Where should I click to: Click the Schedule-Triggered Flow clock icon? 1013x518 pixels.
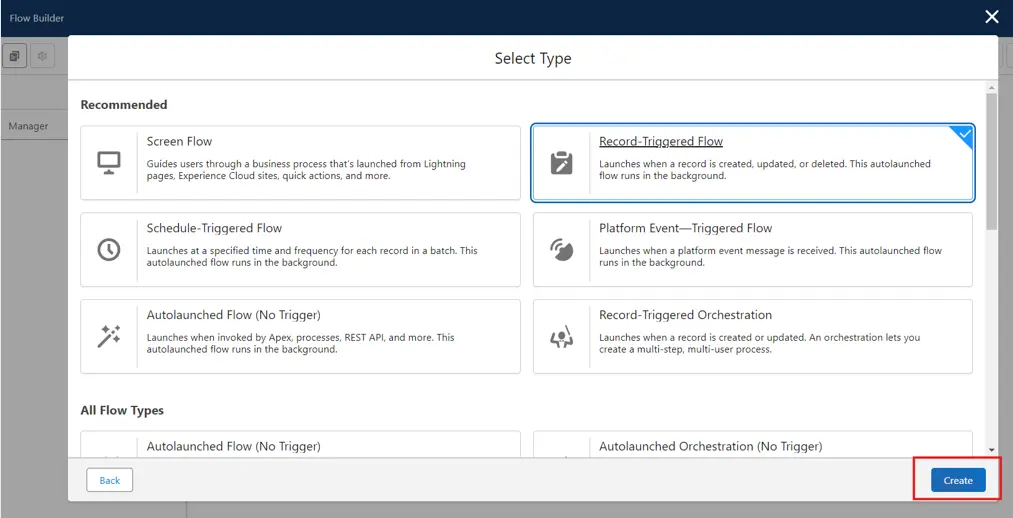[109, 250]
